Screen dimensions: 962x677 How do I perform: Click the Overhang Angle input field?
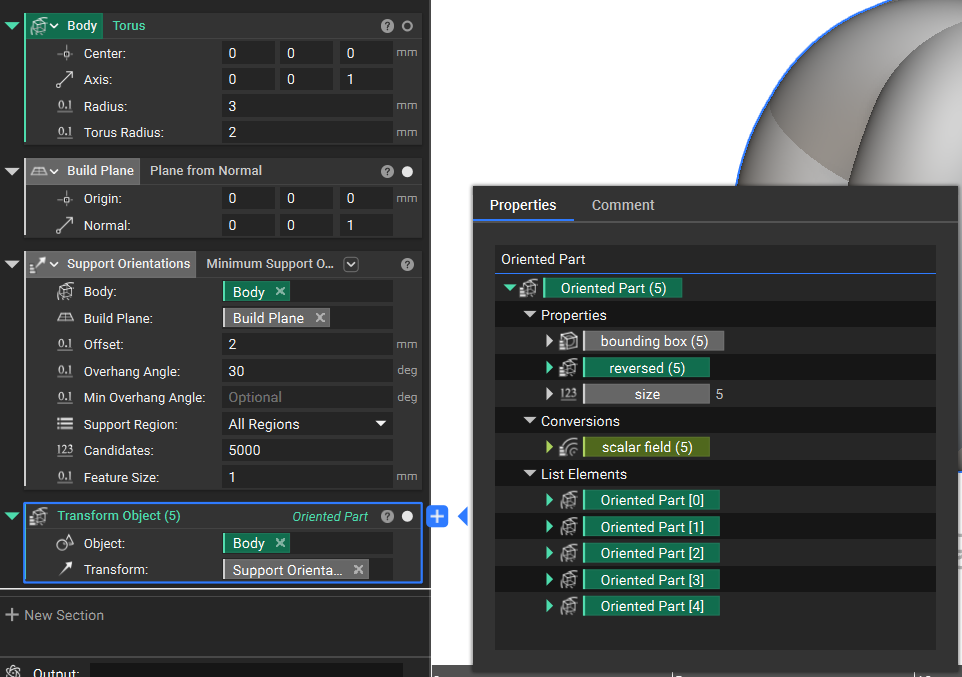[306, 371]
